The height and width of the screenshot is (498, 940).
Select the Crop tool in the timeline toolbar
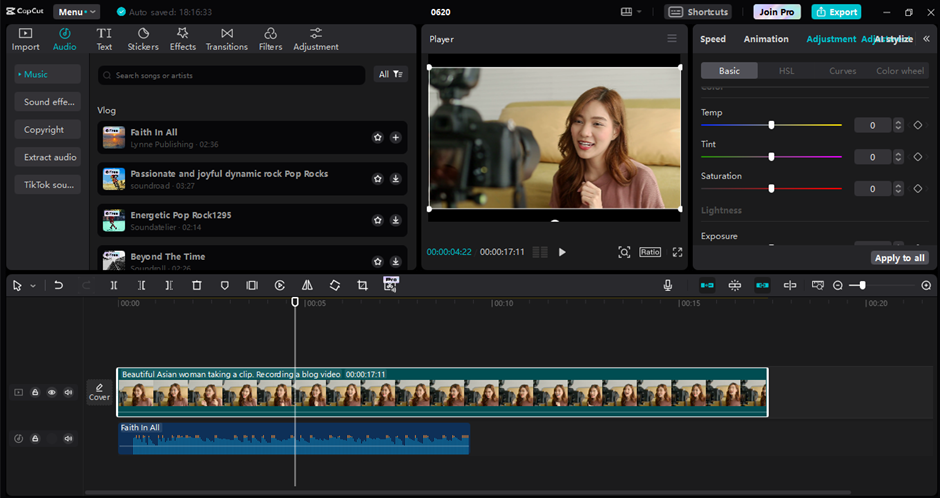362,285
